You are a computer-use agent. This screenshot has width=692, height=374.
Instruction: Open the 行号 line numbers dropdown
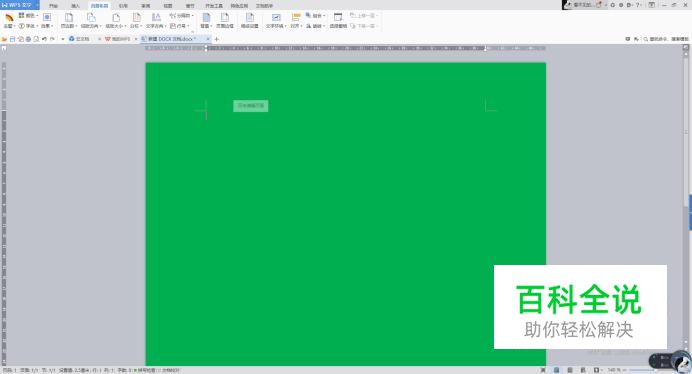click(x=179, y=26)
